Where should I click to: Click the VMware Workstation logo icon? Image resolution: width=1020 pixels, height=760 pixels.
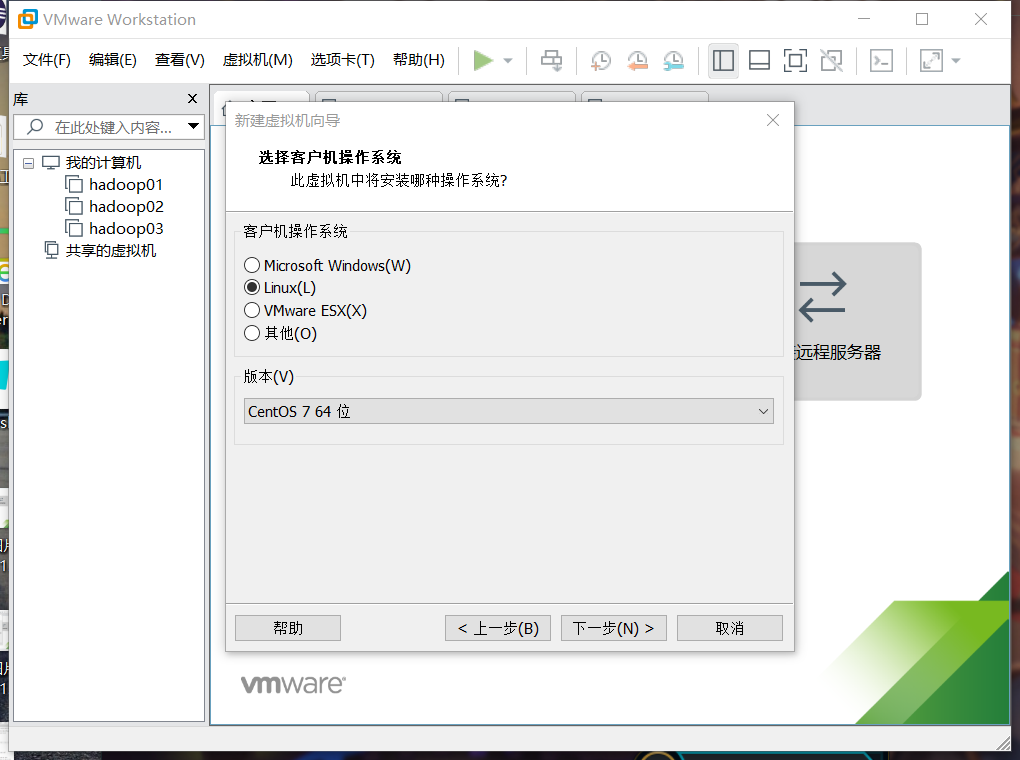[x=28, y=19]
